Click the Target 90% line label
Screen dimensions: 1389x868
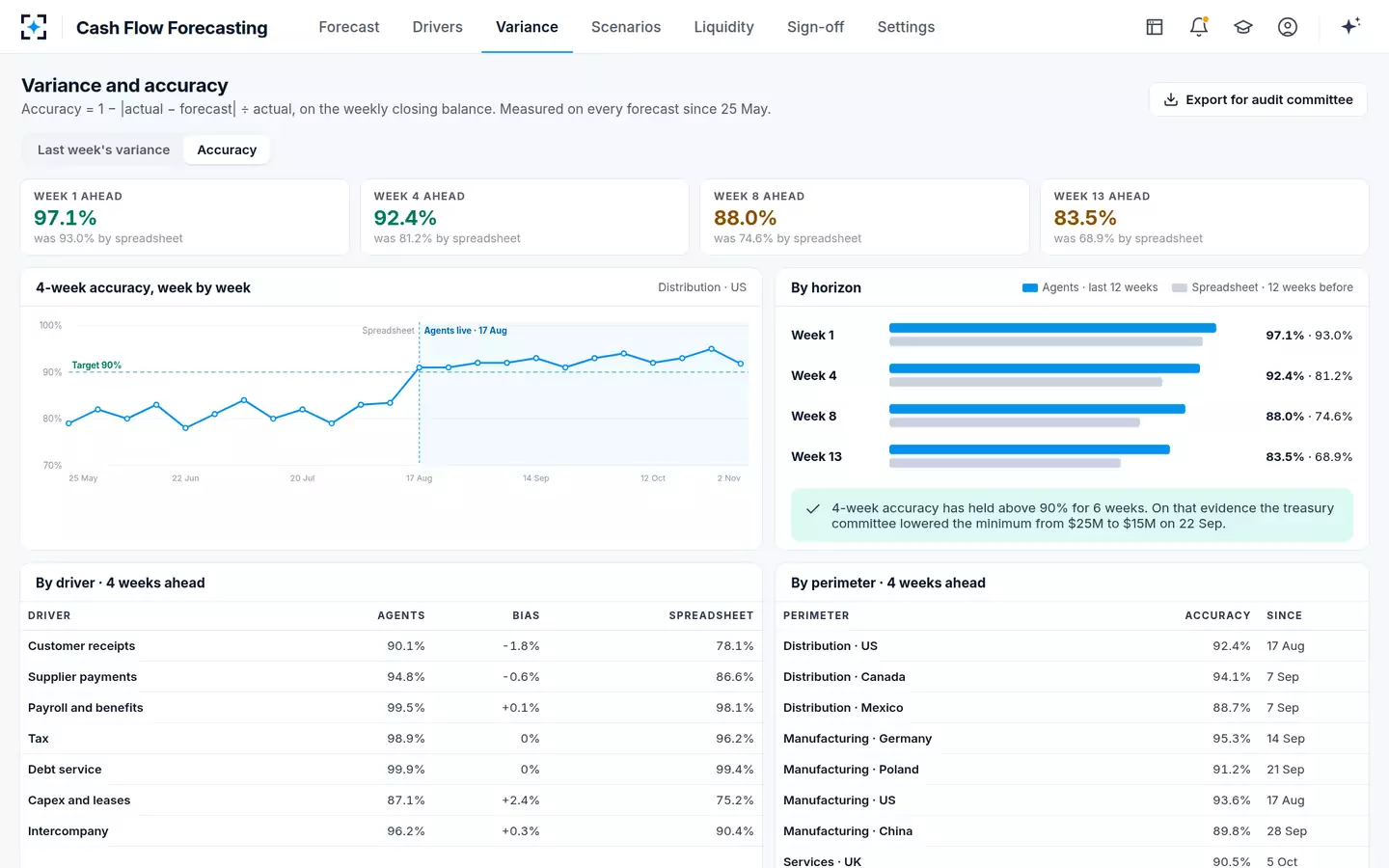pos(96,366)
